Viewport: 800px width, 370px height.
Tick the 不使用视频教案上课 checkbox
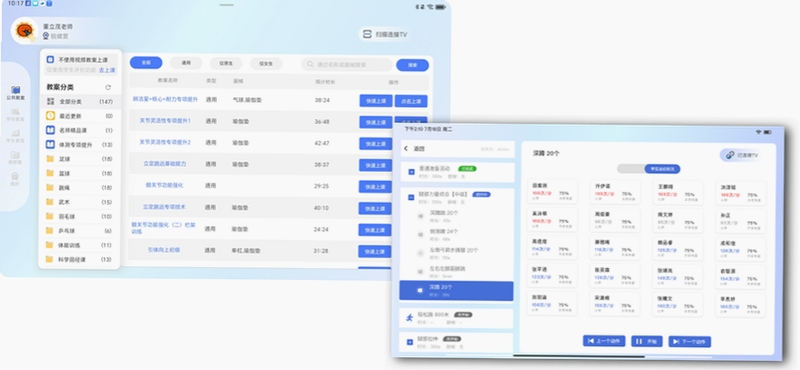[x=50, y=60]
